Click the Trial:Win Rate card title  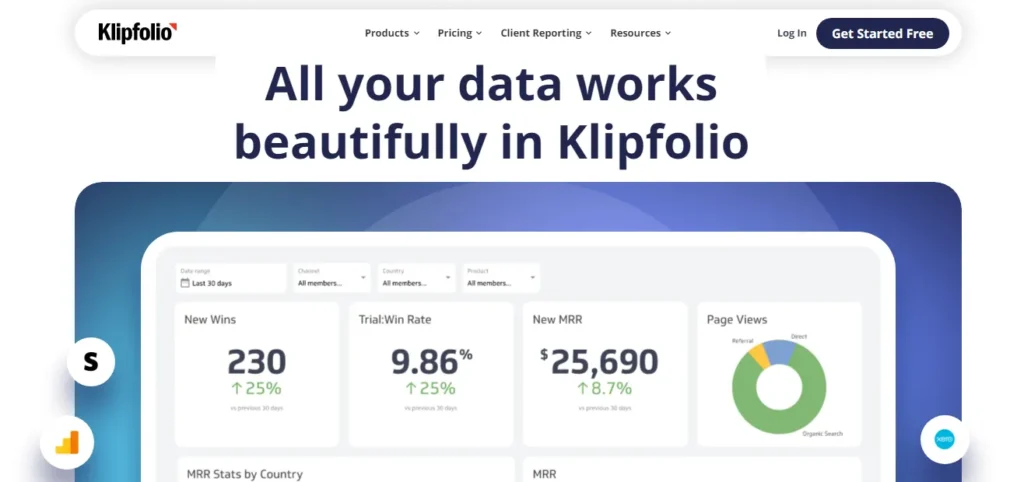[x=394, y=320]
